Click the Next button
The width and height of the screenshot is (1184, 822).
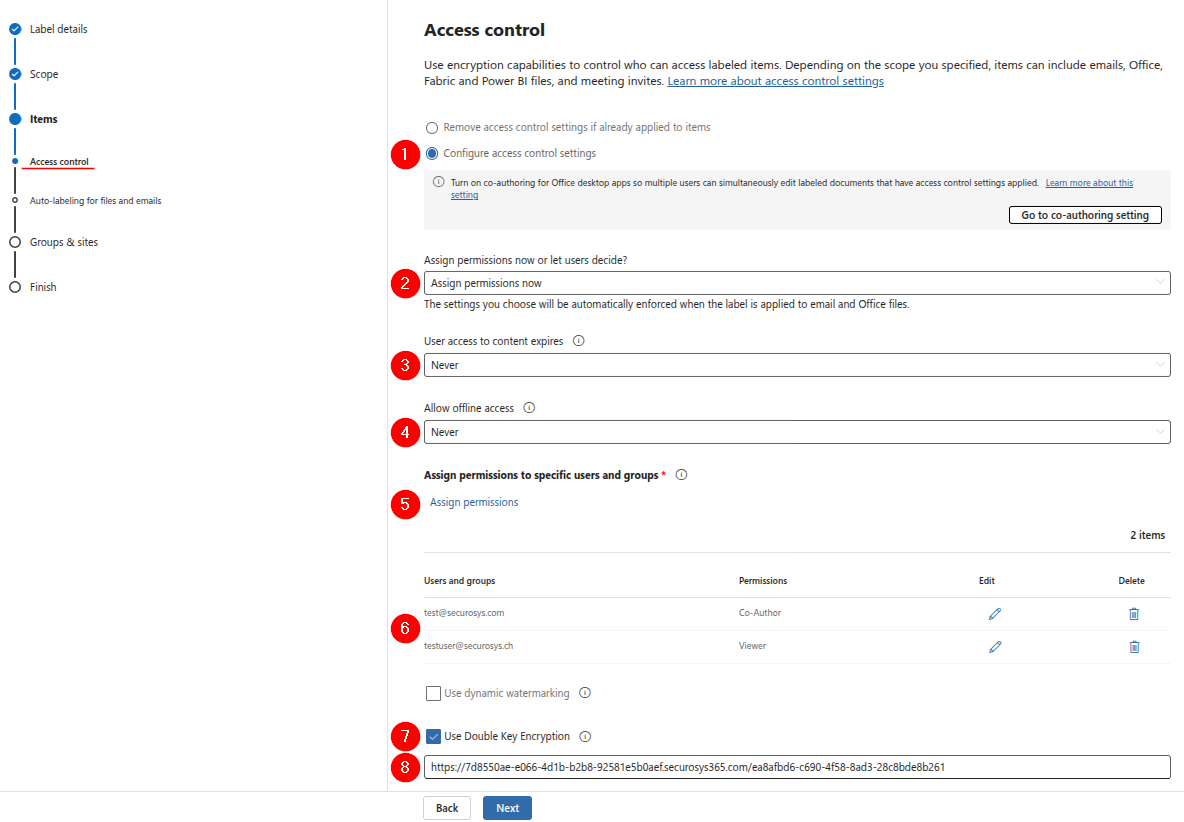507,808
